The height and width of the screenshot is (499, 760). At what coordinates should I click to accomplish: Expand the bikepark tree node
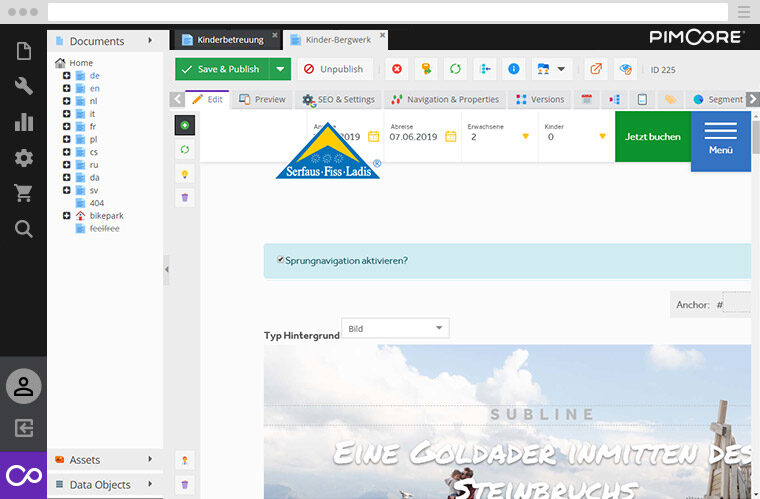(66, 216)
